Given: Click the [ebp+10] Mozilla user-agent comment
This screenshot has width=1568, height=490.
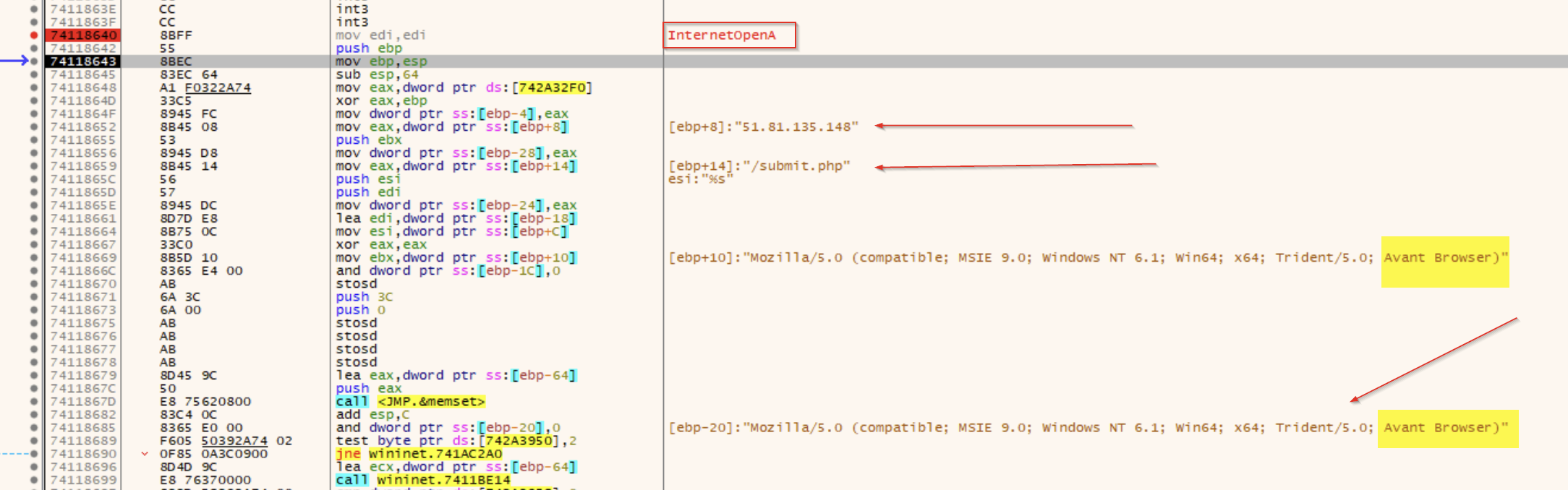Looking at the screenshot, I should point(1088,257).
